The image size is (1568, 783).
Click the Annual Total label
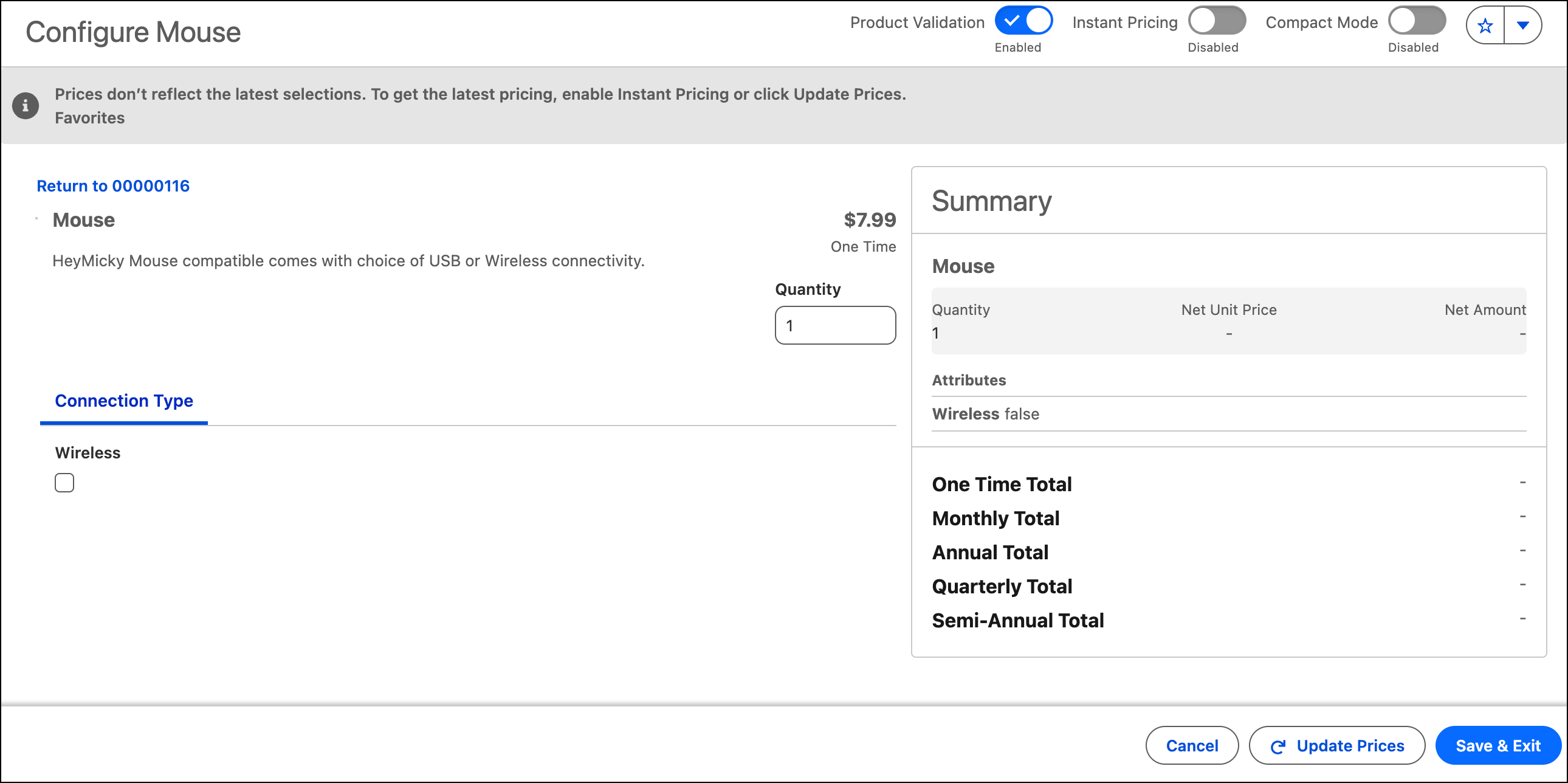click(991, 552)
